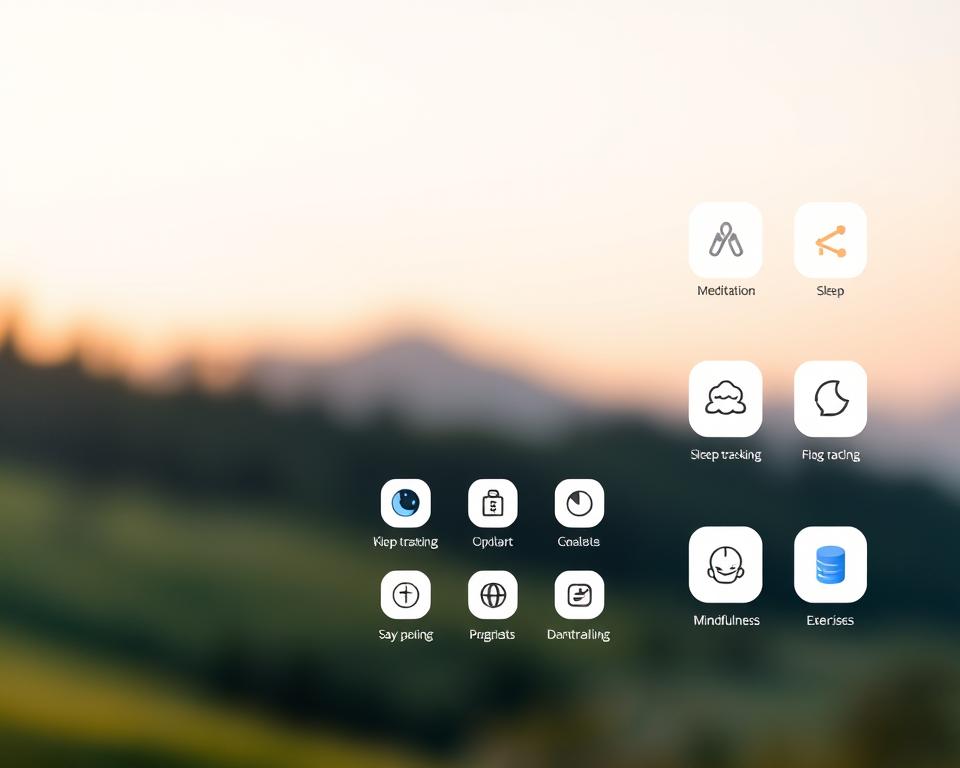The height and width of the screenshot is (768, 960).
Task: Click the Prgriats label text
Action: 492,634
